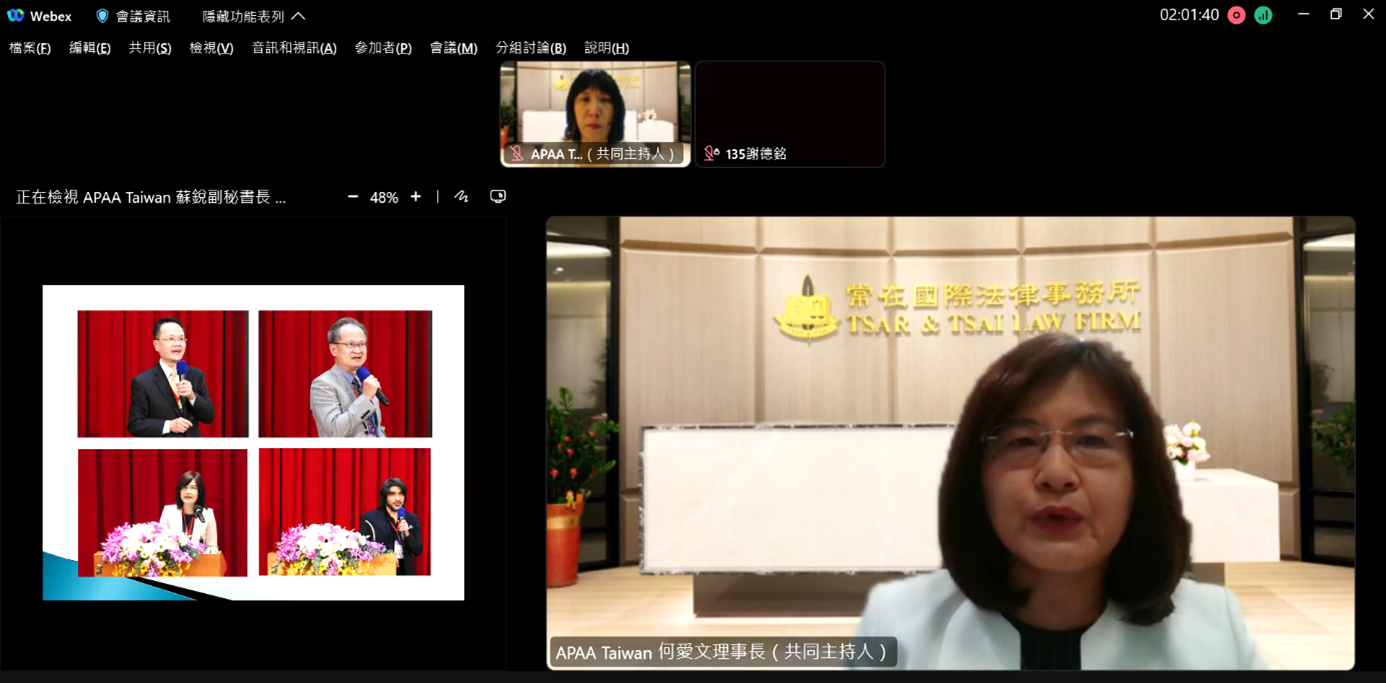Open the annotate pen tool
The height and width of the screenshot is (683, 1386).
(461, 197)
